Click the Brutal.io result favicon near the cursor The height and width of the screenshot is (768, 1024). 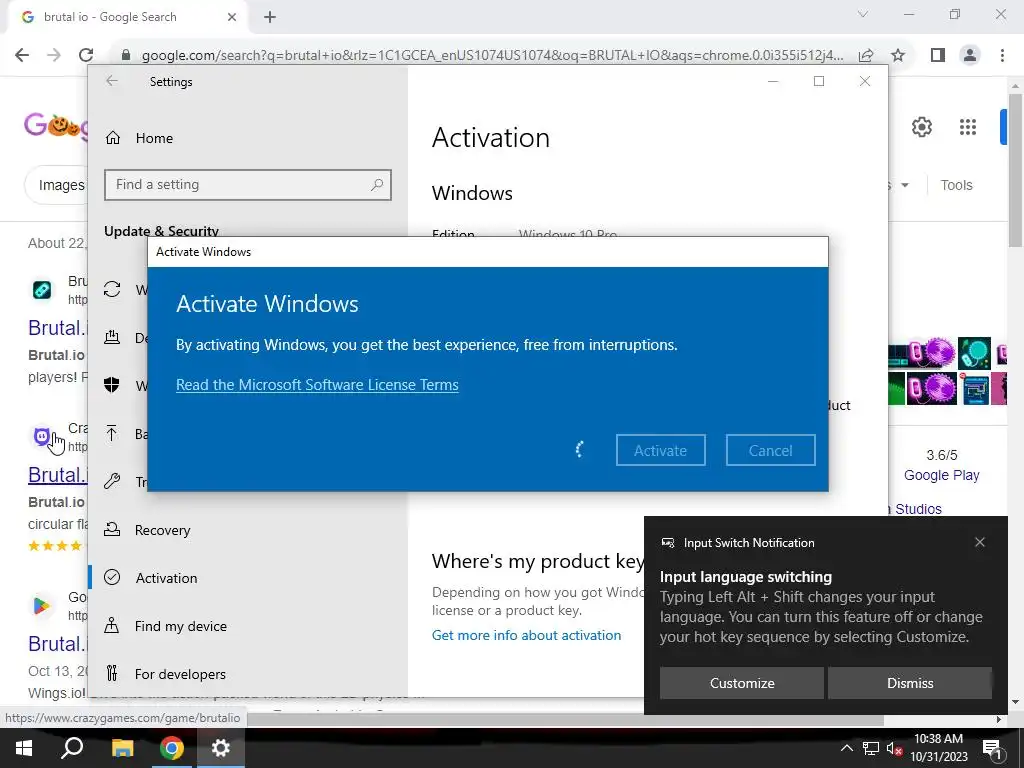coord(42,436)
